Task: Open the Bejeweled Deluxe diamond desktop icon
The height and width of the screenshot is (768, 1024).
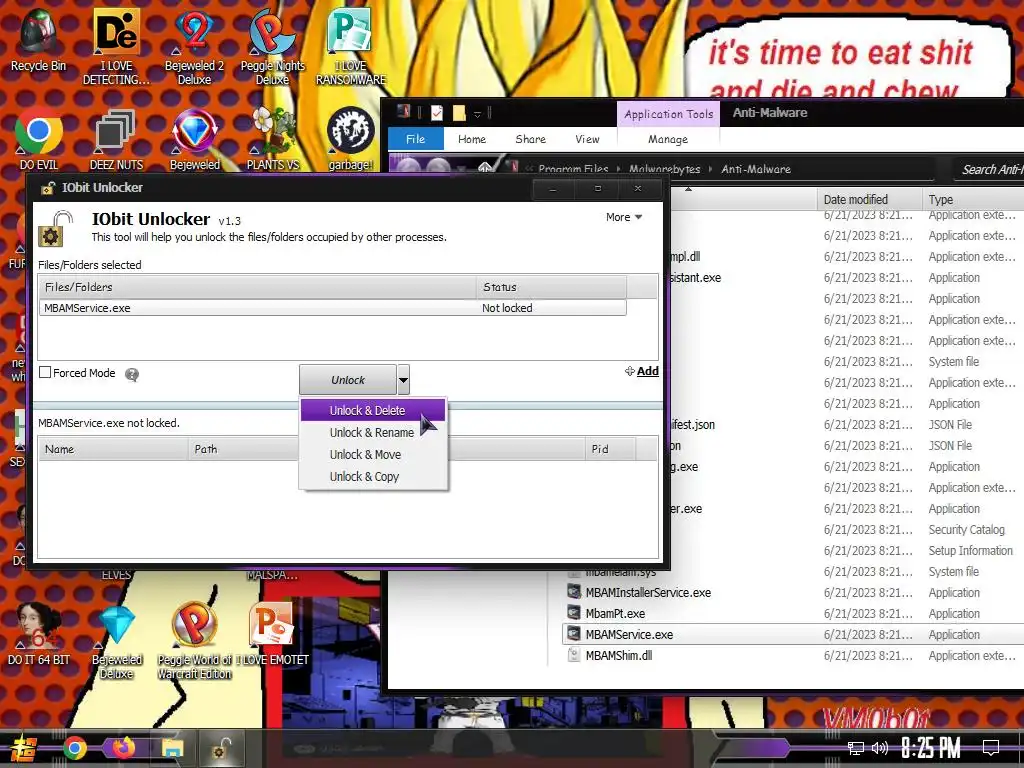Action: coord(117,641)
